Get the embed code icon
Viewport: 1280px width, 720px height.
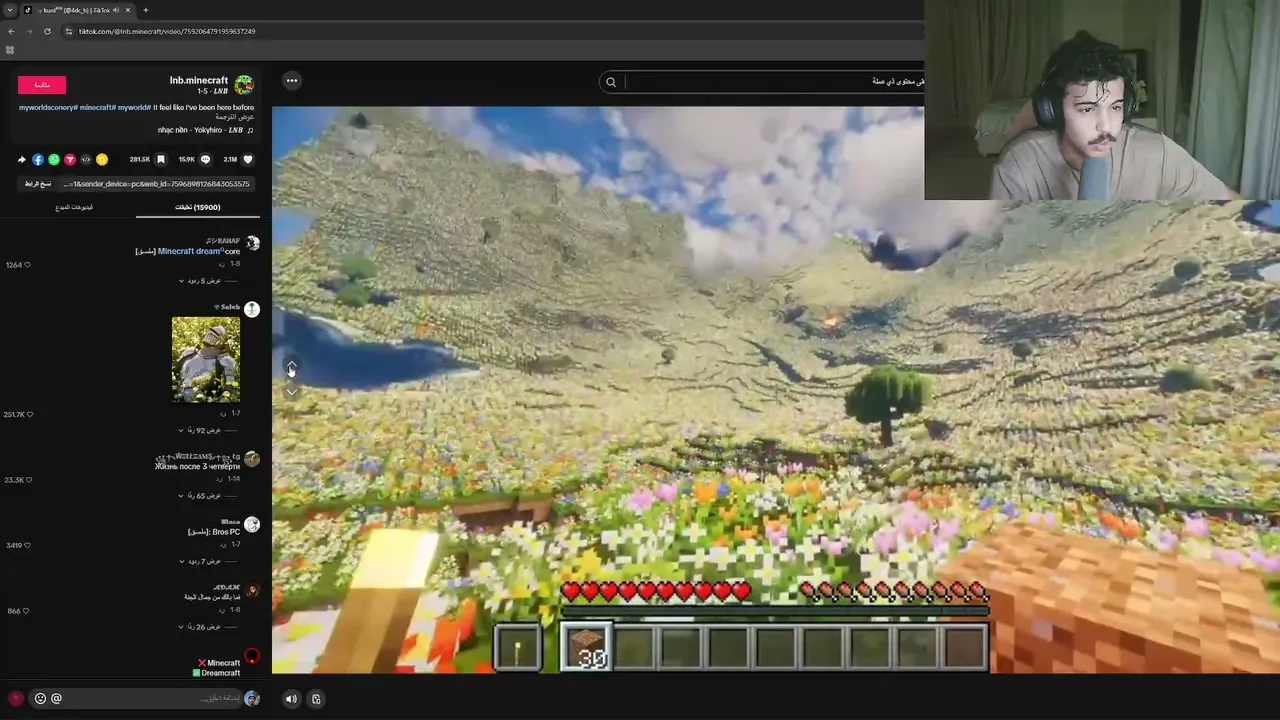click(x=86, y=159)
